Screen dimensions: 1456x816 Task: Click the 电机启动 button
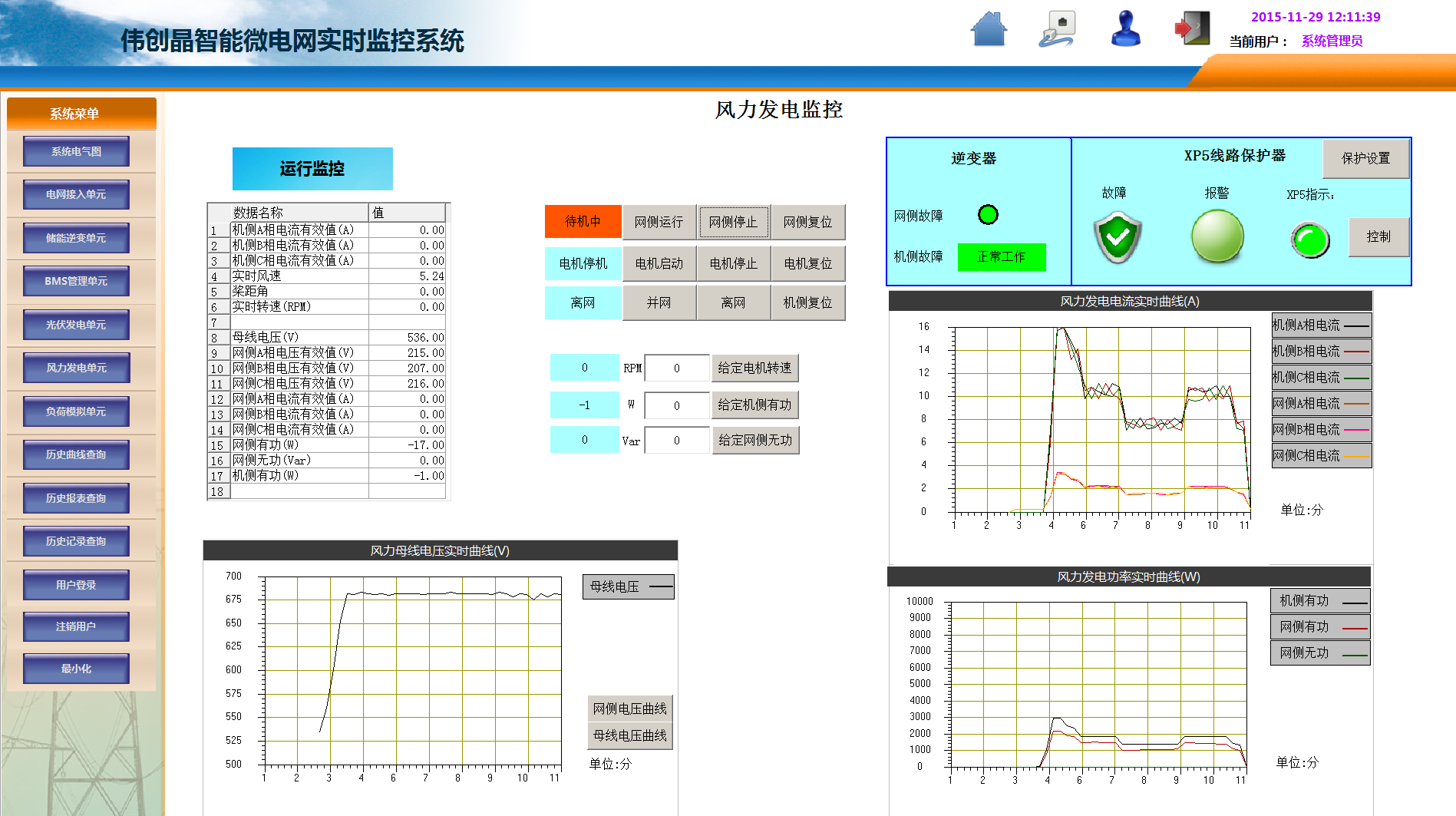[x=659, y=263]
